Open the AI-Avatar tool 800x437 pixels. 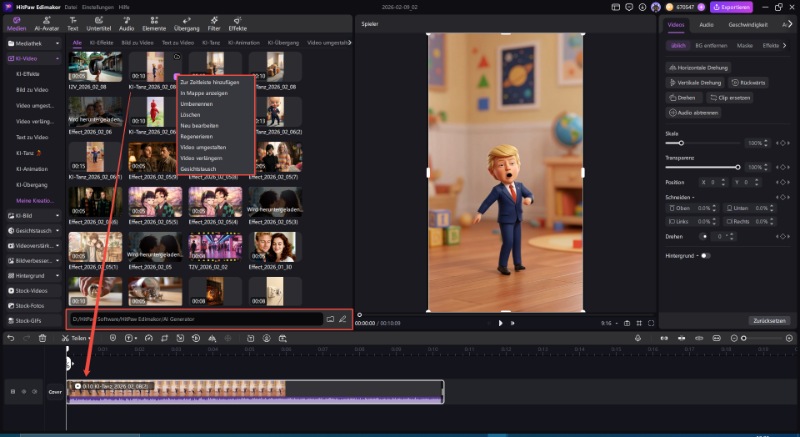coord(46,23)
